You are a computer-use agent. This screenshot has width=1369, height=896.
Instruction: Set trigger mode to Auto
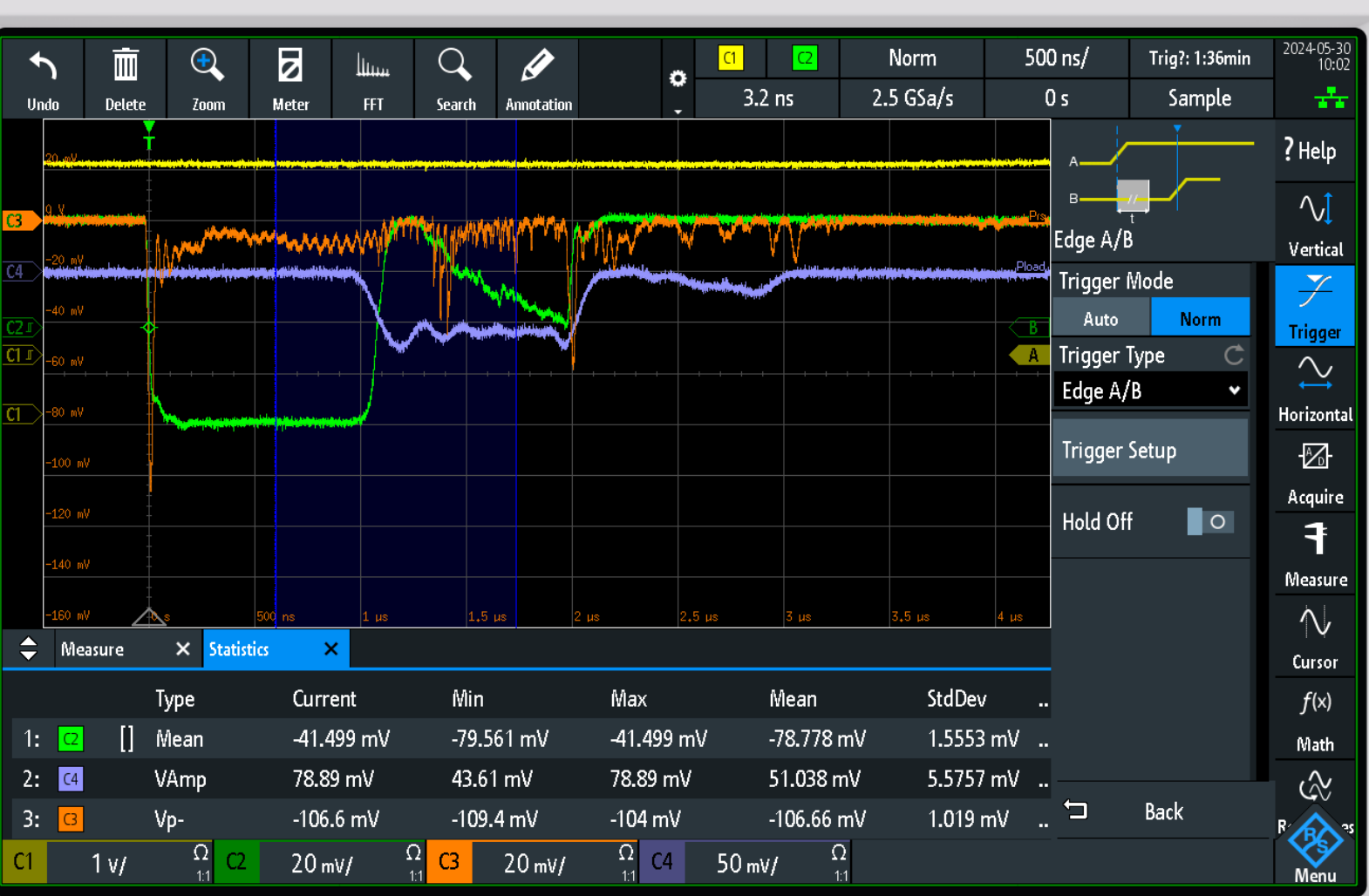[1101, 319]
